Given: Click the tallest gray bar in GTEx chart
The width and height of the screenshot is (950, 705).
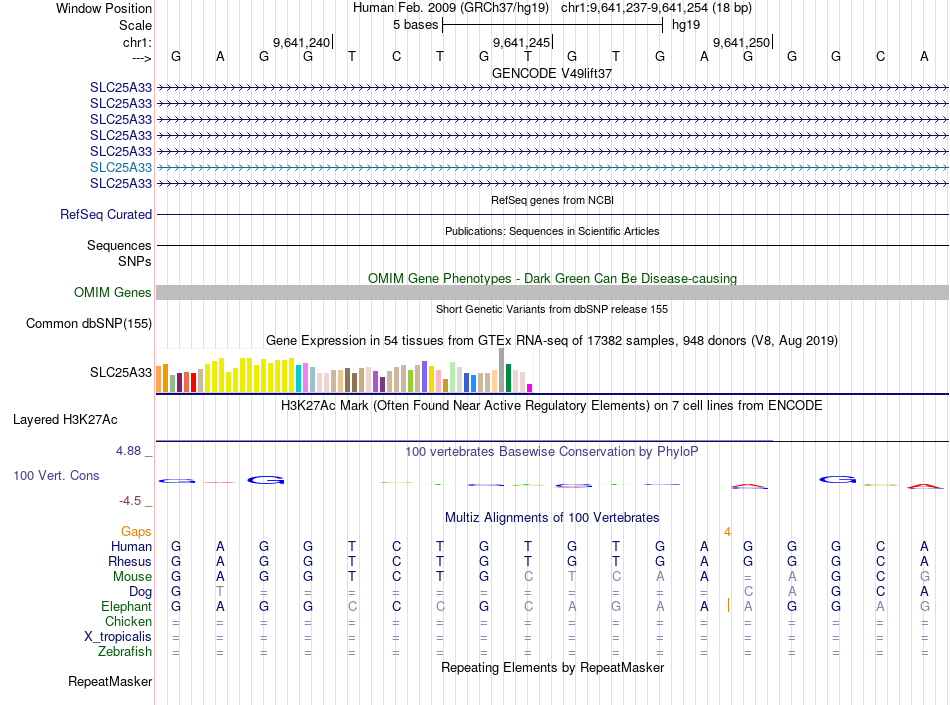Looking at the screenshot, I should tap(501, 370).
